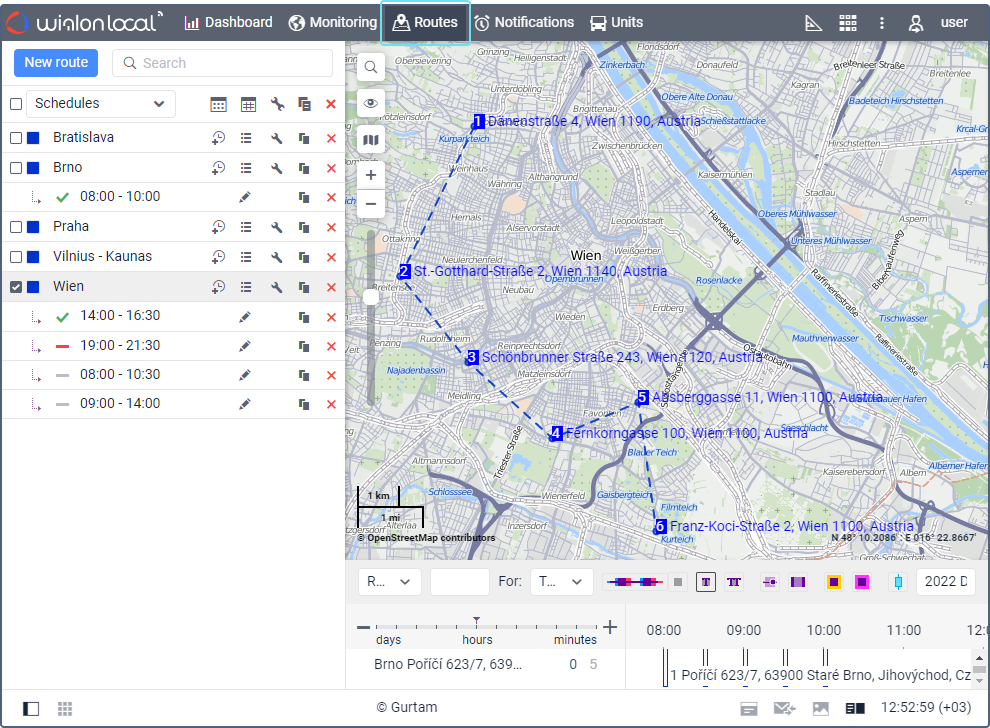Delete the Bratislava route
The image size is (990, 728).
331,138
